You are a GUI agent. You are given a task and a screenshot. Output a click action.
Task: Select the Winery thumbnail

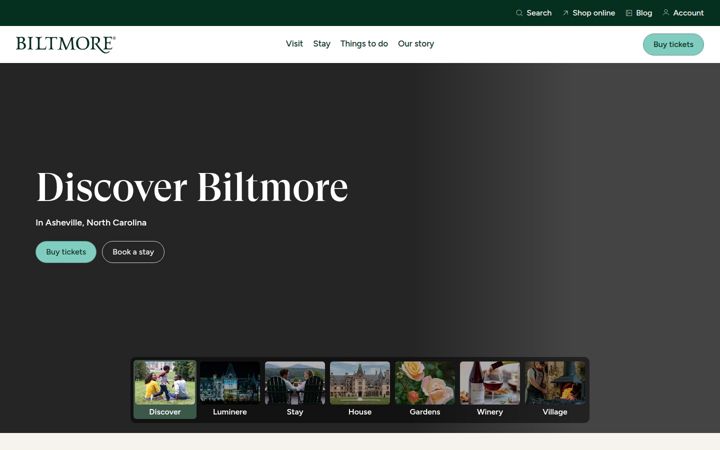[x=490, y=389]
